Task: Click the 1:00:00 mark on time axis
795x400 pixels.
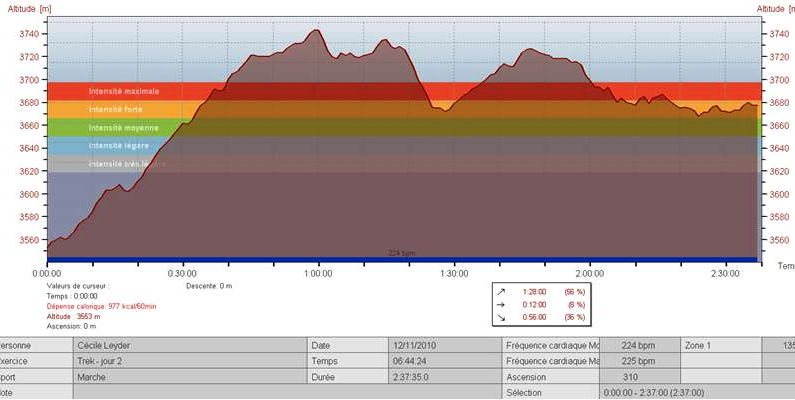Action: coord(318,272)
